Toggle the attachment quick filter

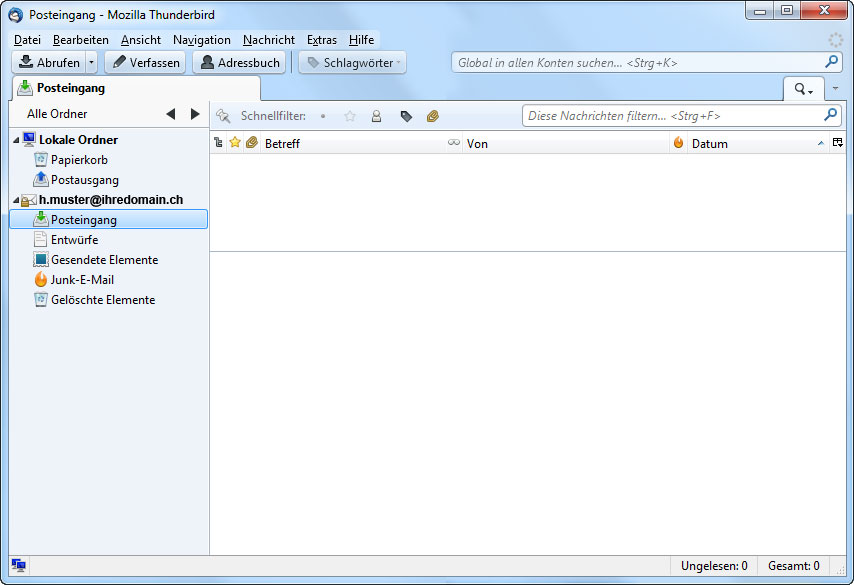tap(433, 116)
